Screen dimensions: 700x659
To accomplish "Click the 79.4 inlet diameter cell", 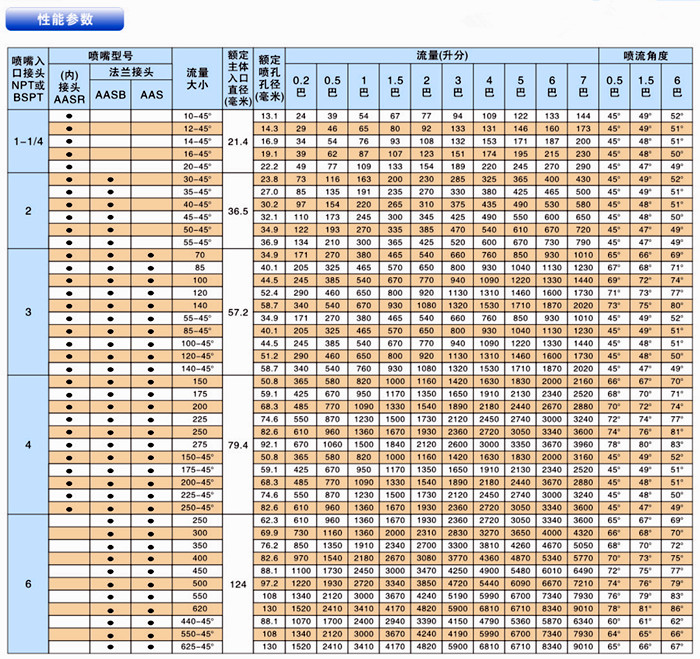I will [238, 444].
